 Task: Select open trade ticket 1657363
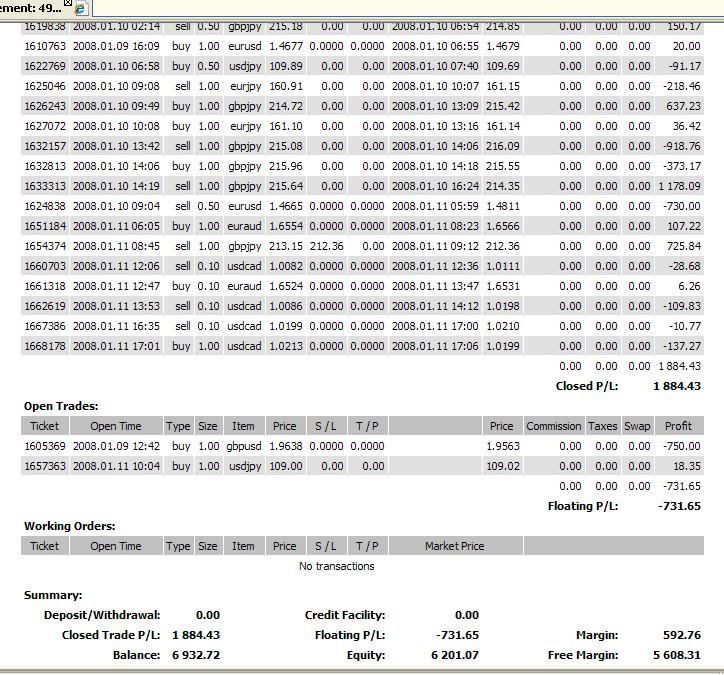point(45,466)
